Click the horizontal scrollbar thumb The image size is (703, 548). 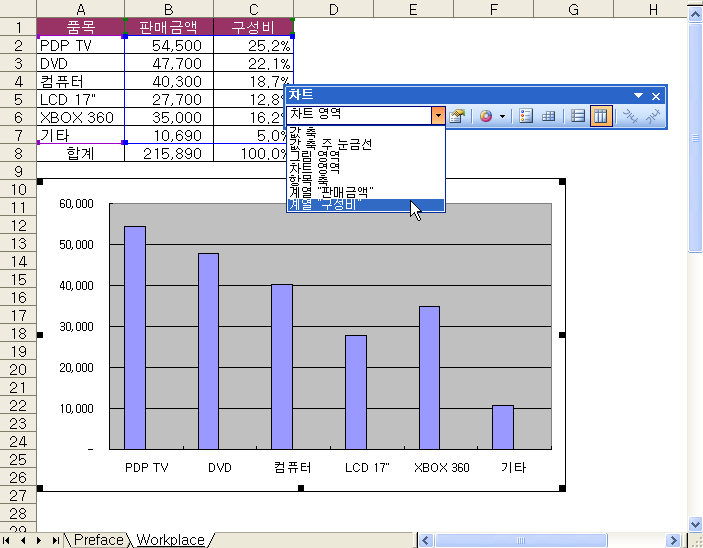[521, 540]
